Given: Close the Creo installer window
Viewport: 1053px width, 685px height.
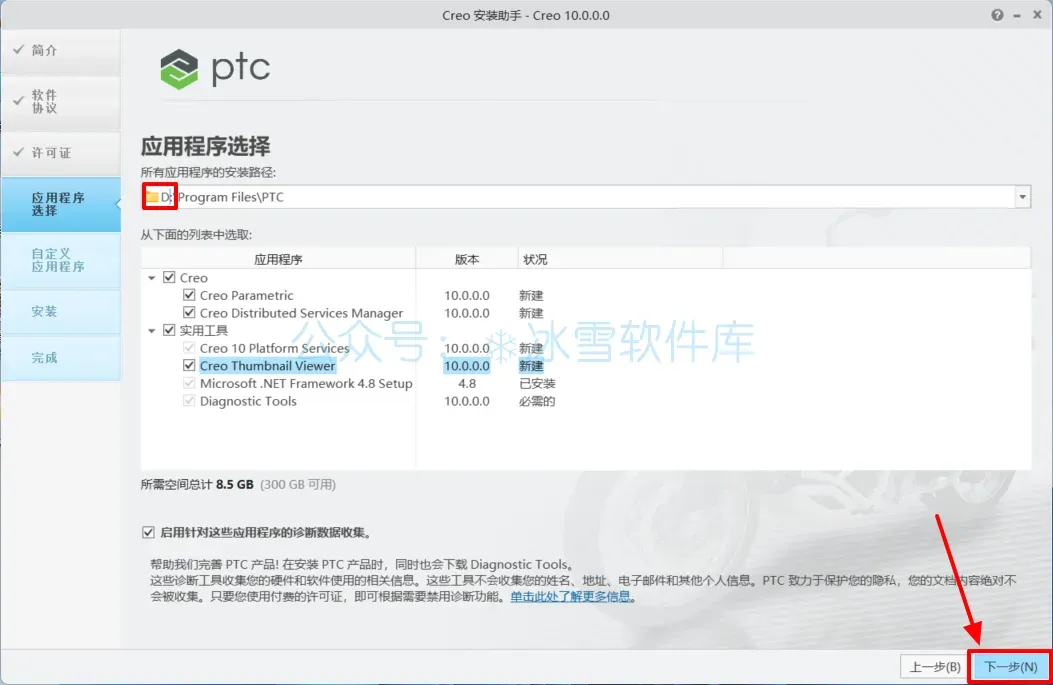Looking at the screenshot, I should tap(1037, 15).
